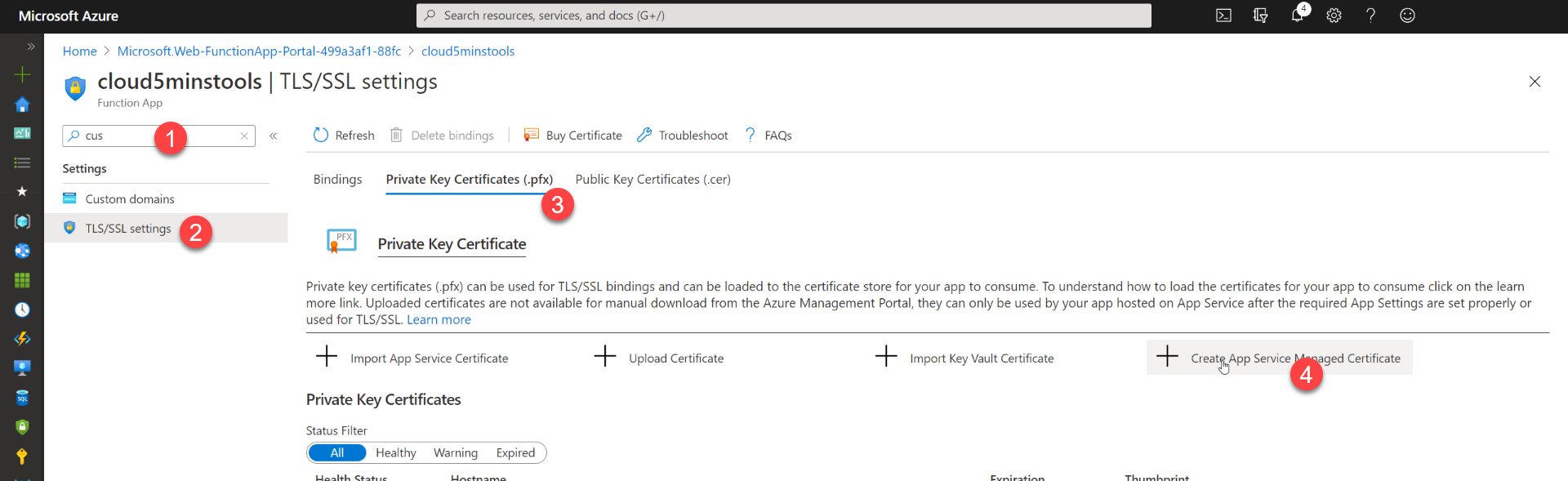The width and height of the screenshot is (1568, 481).
Task: Open Virtual machines monitor icon in the sidebar
Action: (x=22, y=367)
